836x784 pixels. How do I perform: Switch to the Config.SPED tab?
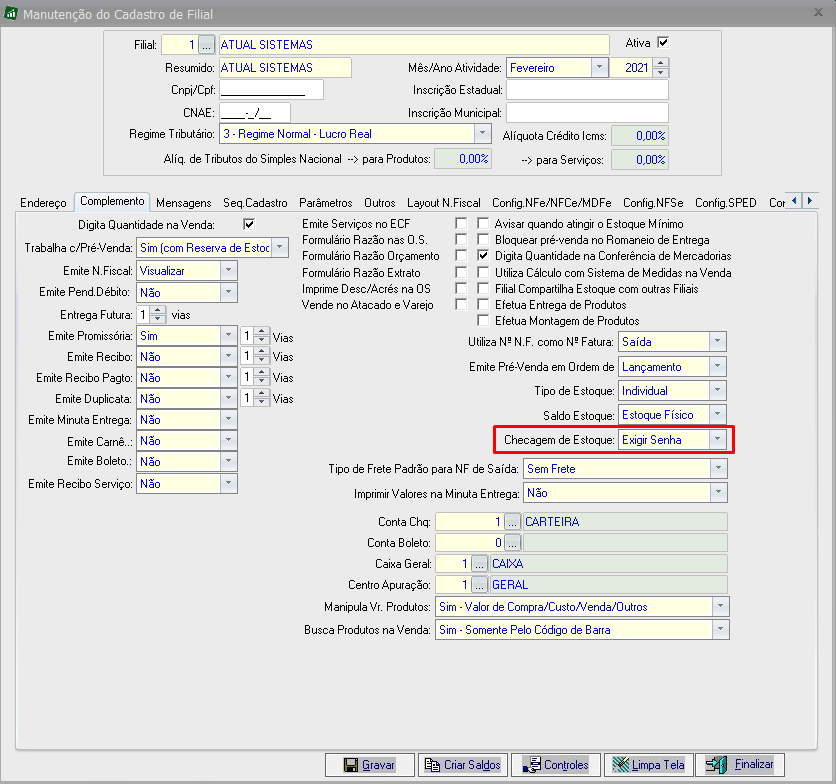tap(726, 203)
